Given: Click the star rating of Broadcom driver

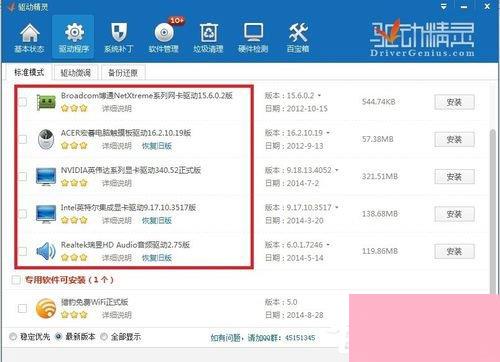Looking at the screenshot, I should pyautogui.click(x=74, y=108).
